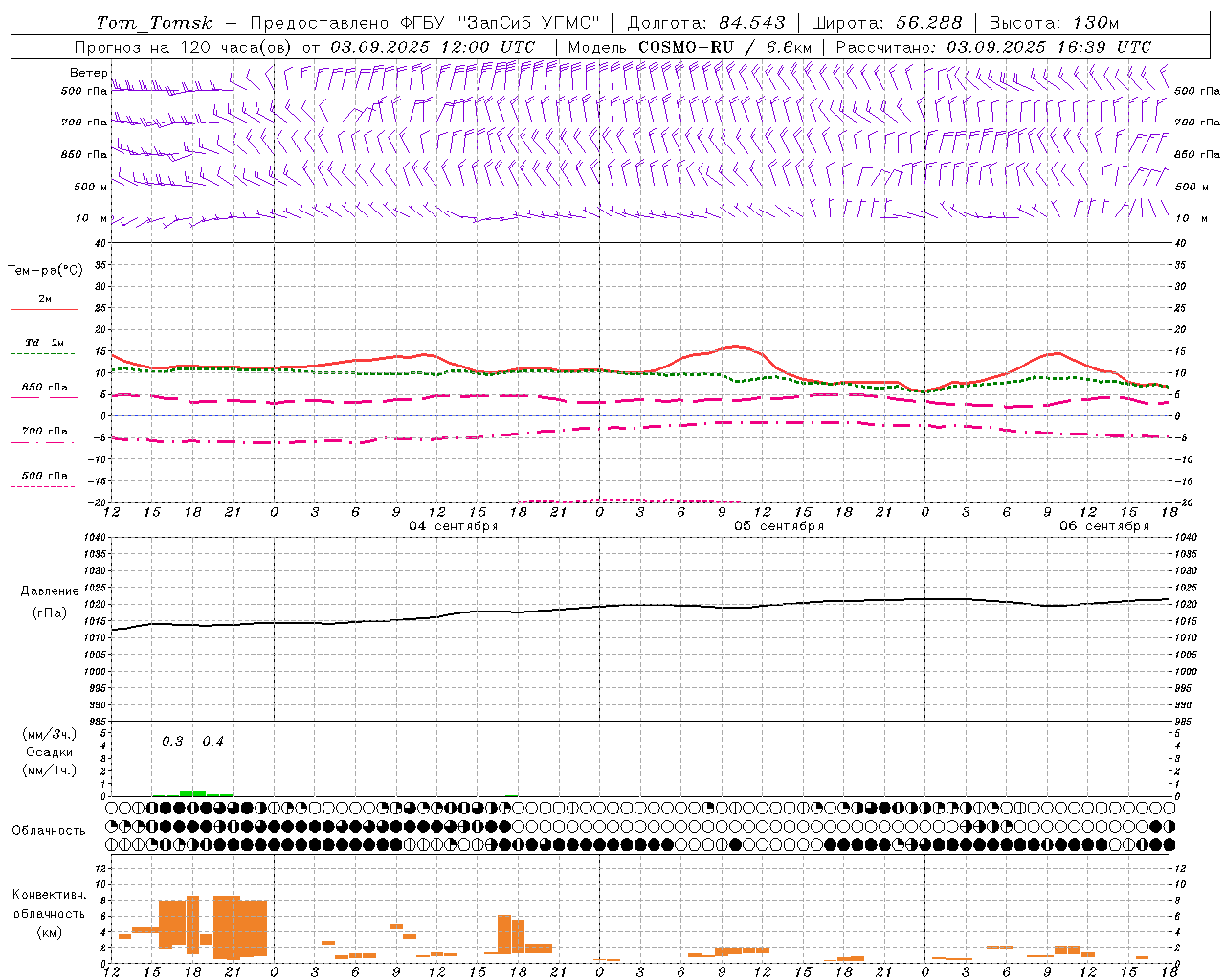Image resolution: width=1225 pixels, height=980 pixels.
Task: Select the "(гПа)" pressure unit label
Action: click(50, 613)
